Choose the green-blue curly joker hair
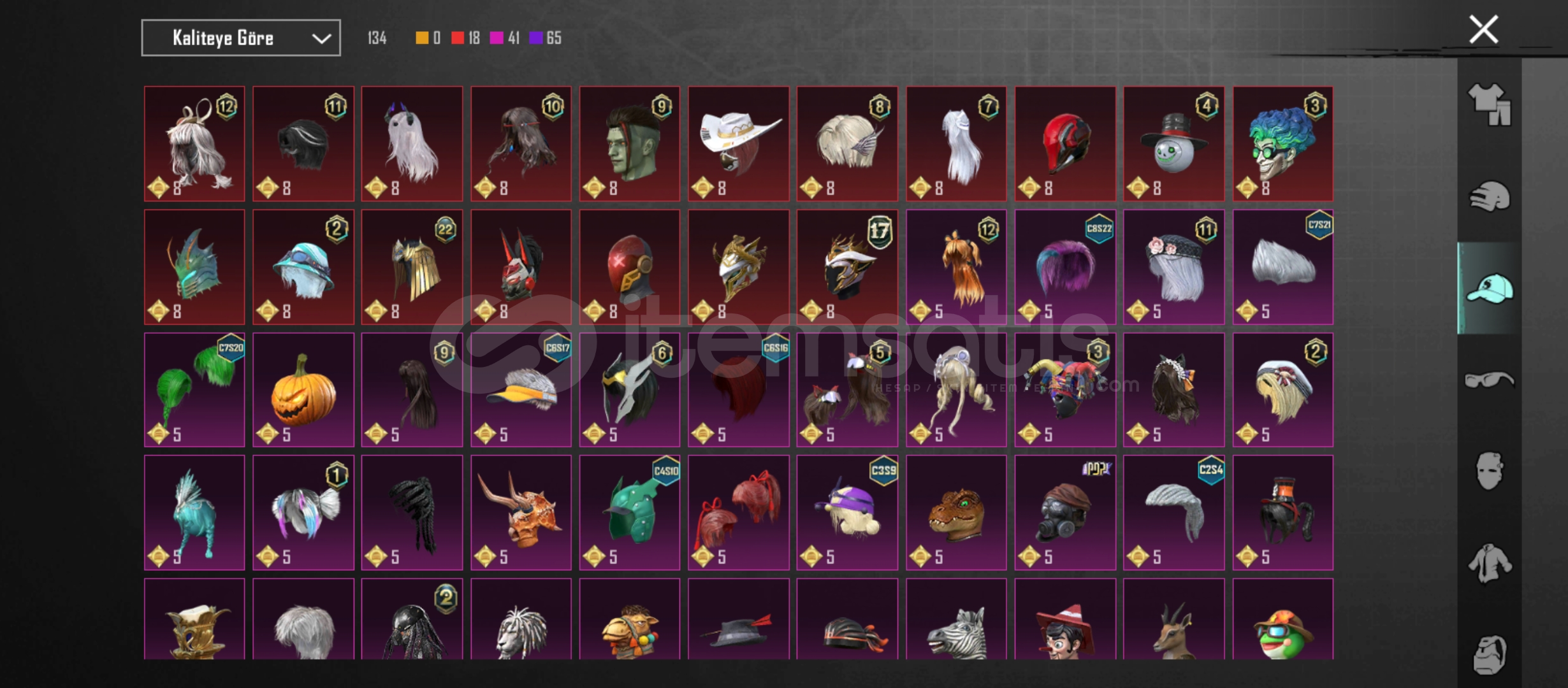Screen dimensions: 1568x688 1282,144
